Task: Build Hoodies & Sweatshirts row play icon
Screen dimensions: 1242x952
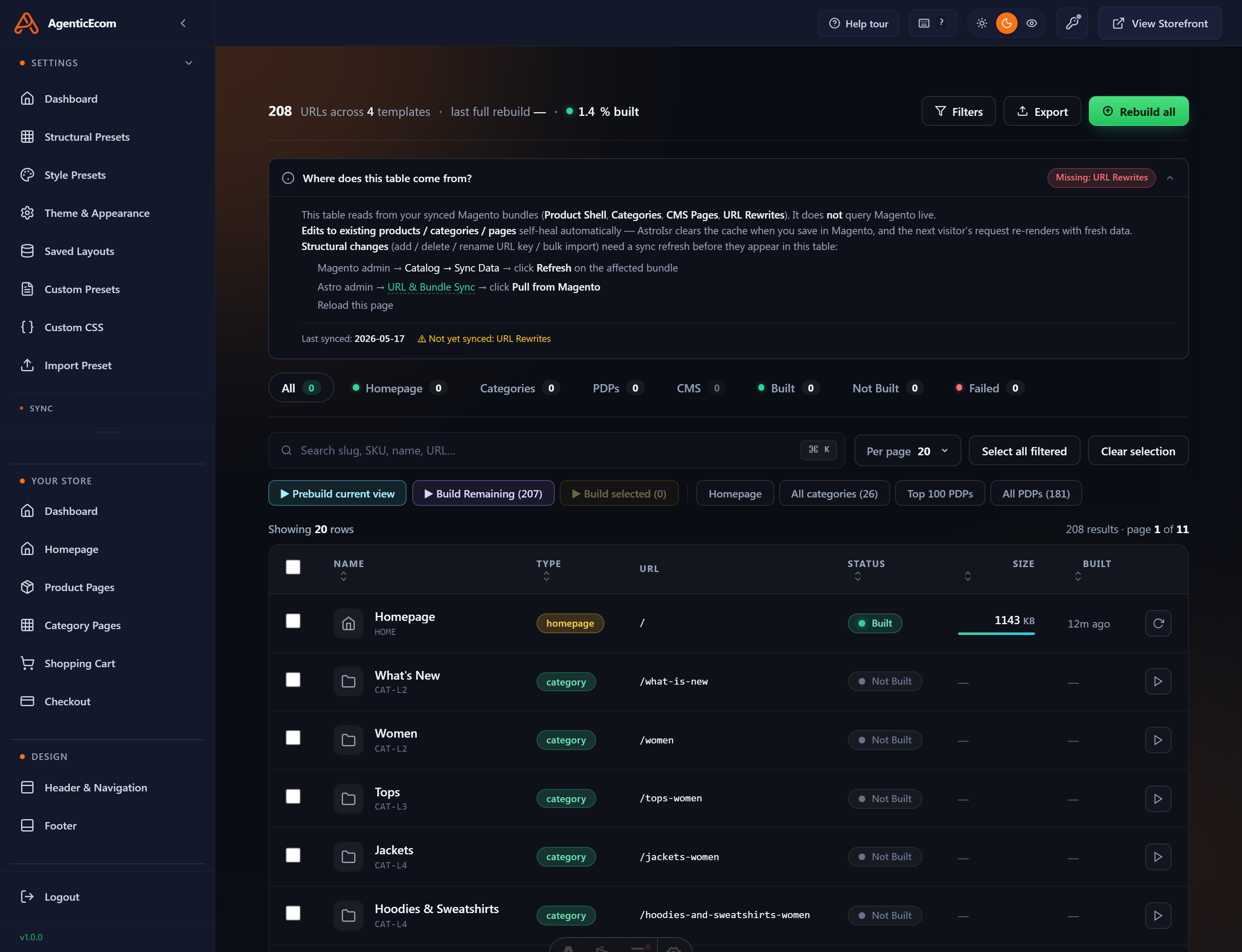Action: 1158,916
